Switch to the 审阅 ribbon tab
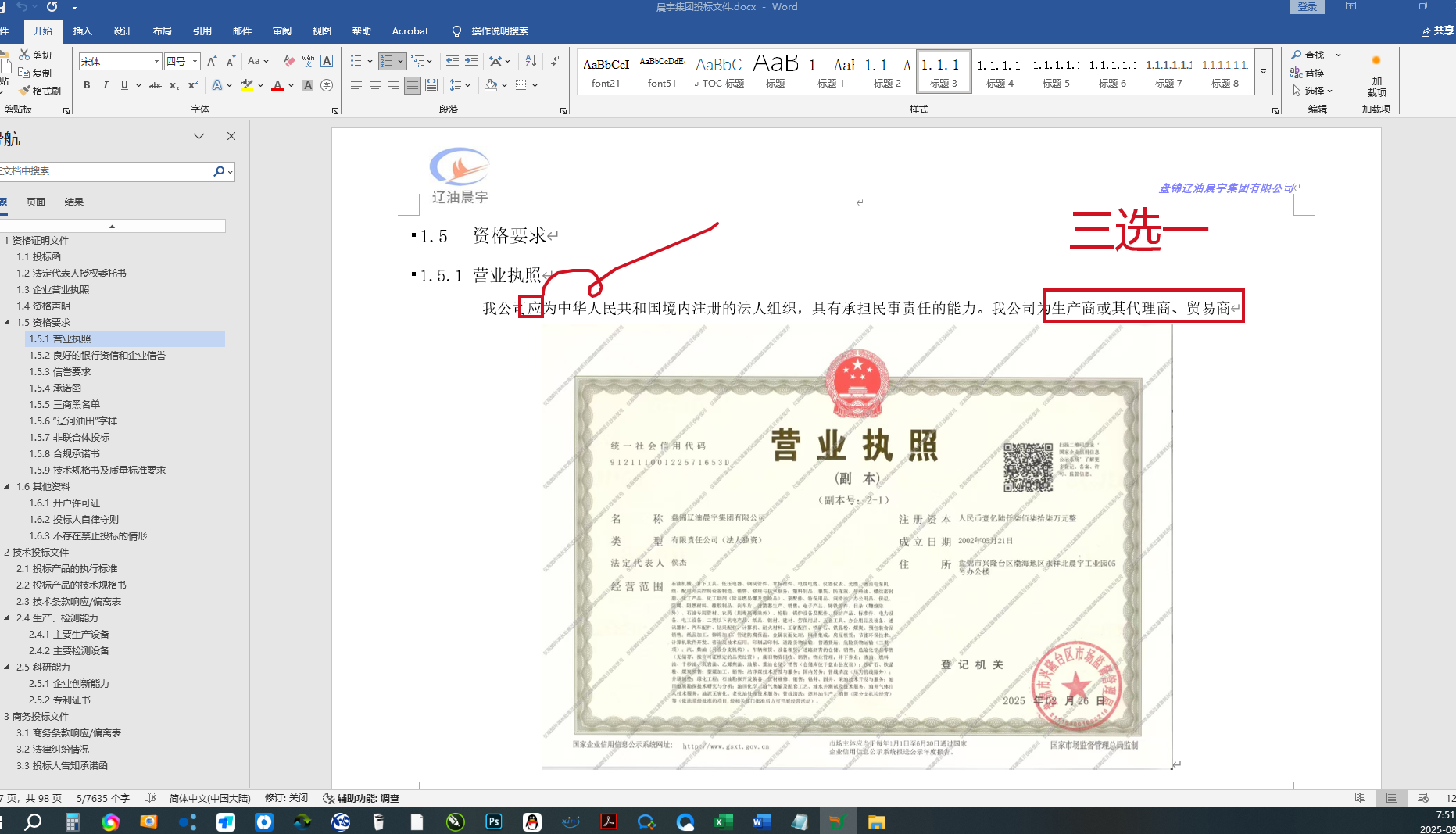 [x=282, y=31]
